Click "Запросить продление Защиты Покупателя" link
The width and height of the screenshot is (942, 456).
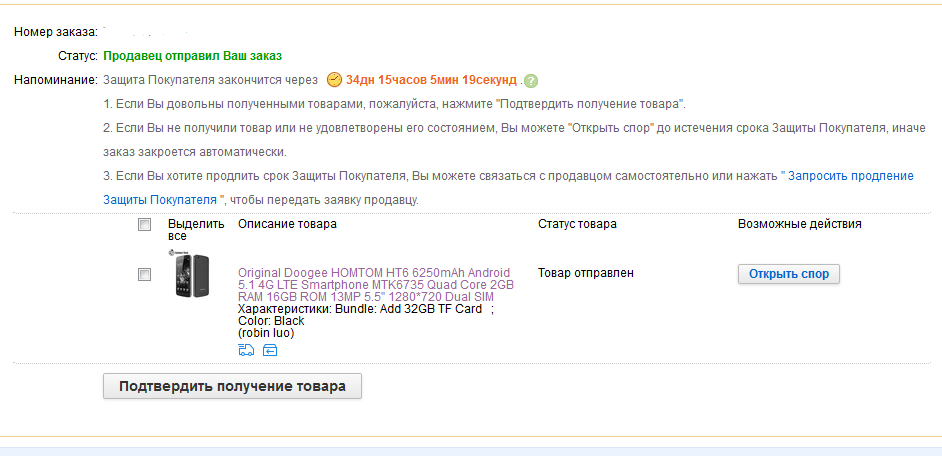click(850, 176)
